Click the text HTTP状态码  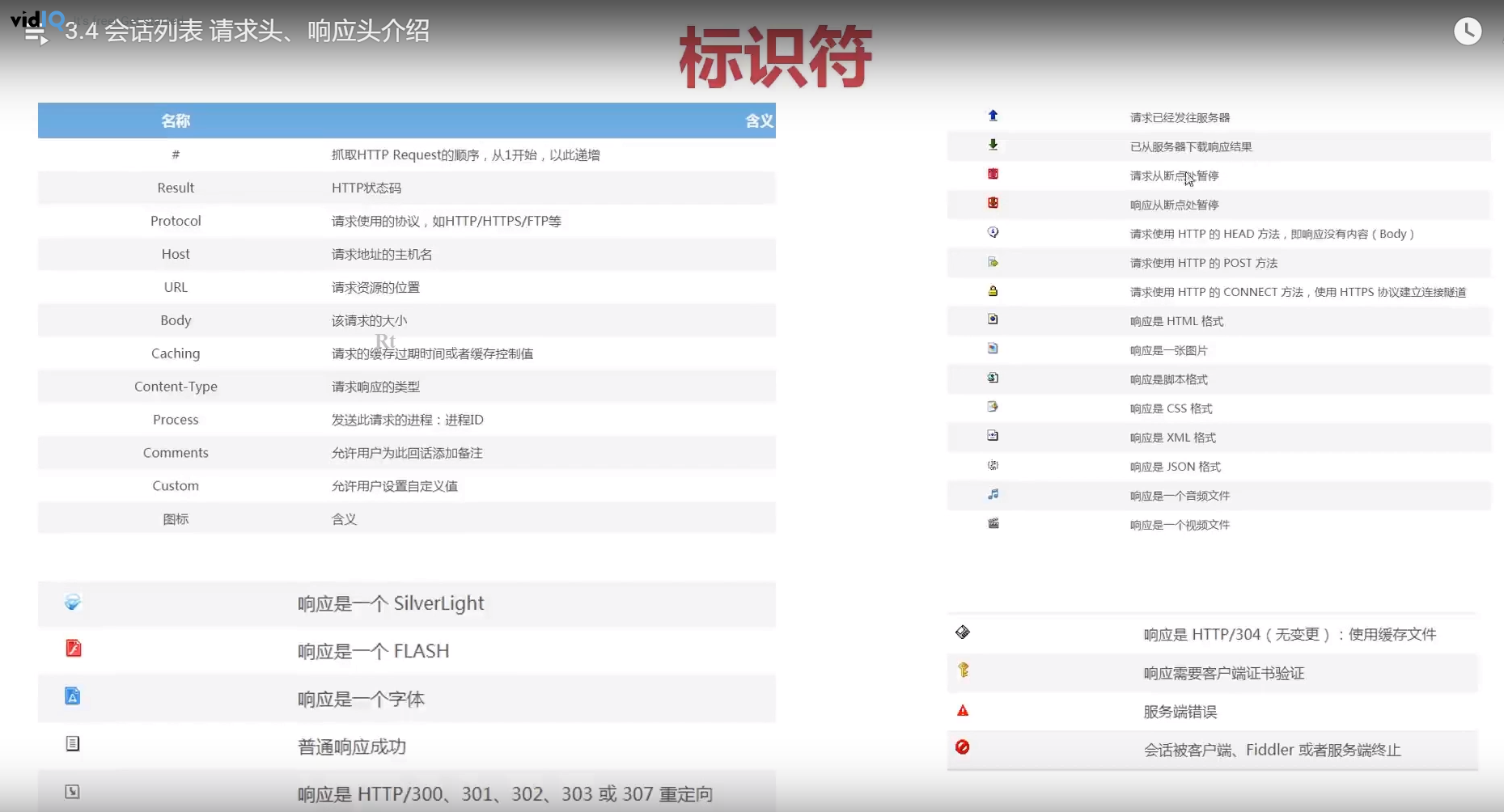pyautogui.click(x=366, y=188)
